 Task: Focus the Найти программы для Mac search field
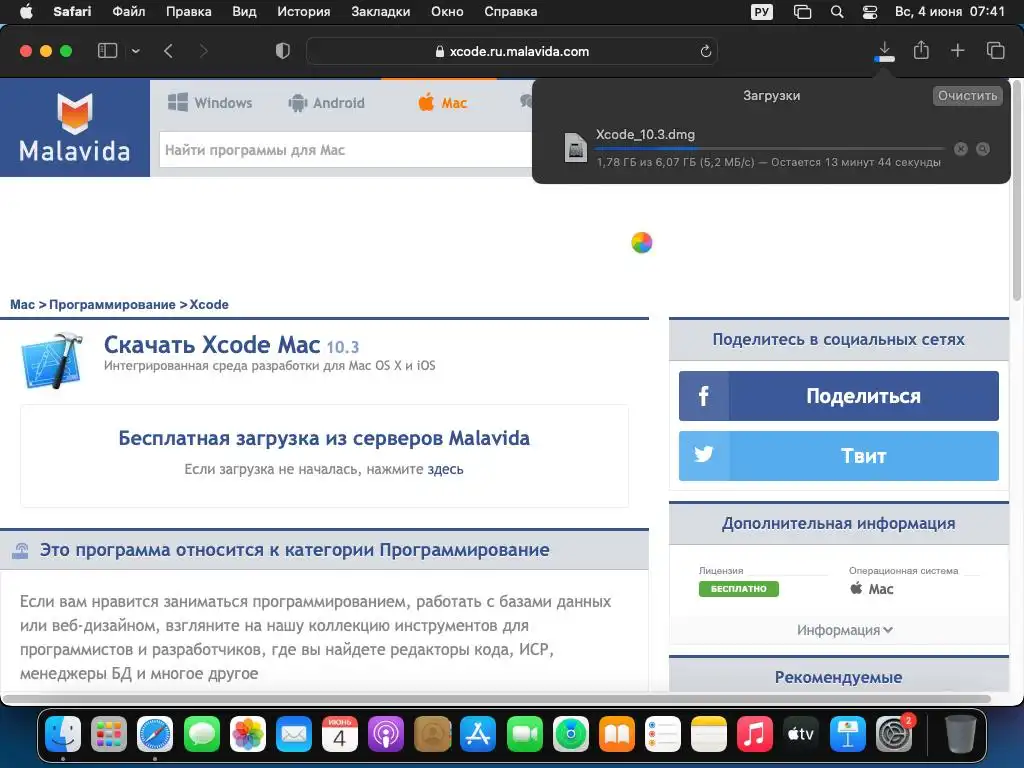click(345, 150)
